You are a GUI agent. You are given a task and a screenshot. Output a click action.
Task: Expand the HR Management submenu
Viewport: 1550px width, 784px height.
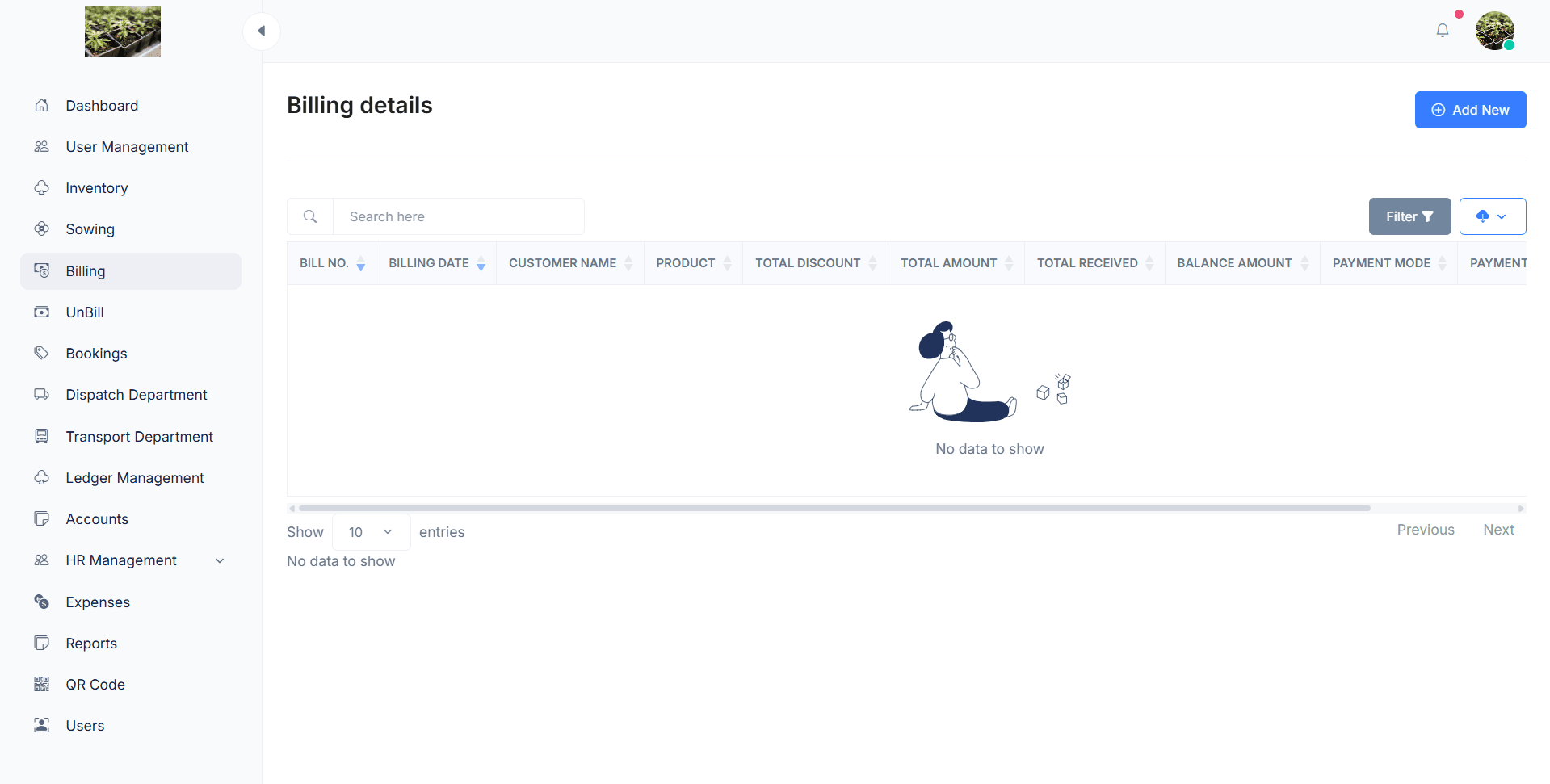[x=219, y=560]
